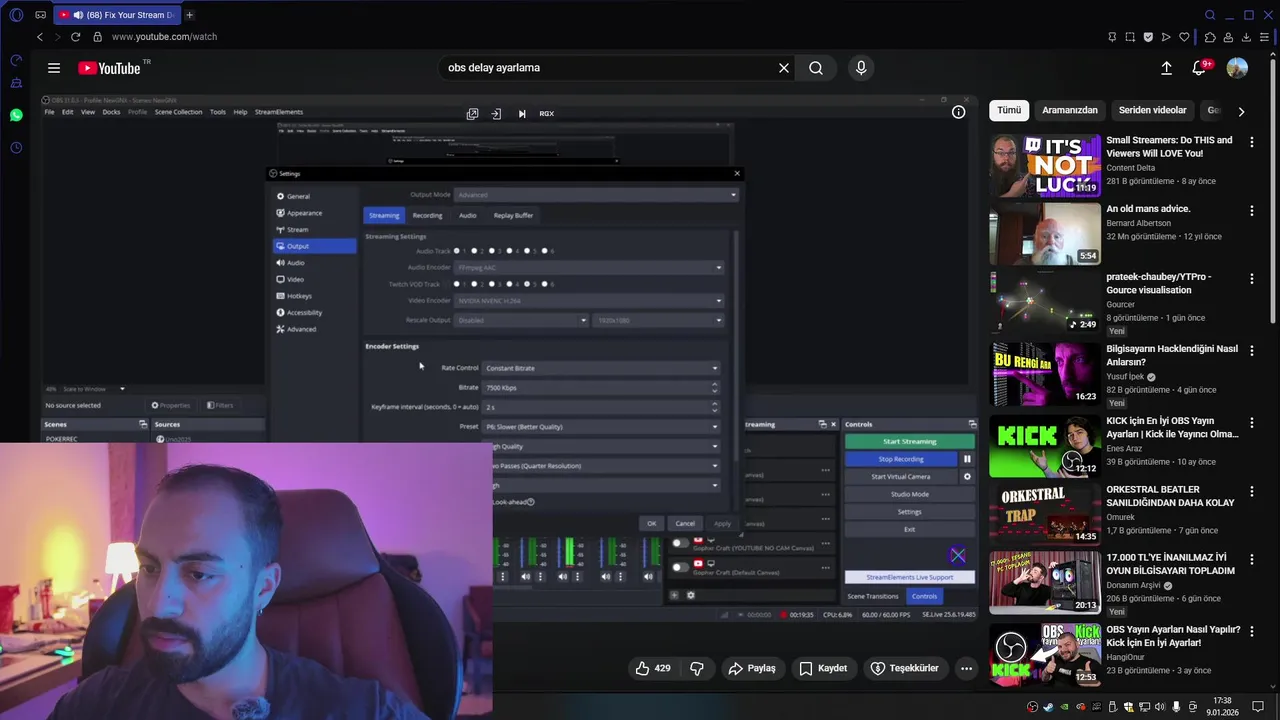Click the browser address bar URL
The width and height of the screenshot is (1280, 720).
(x=164, y=37)
